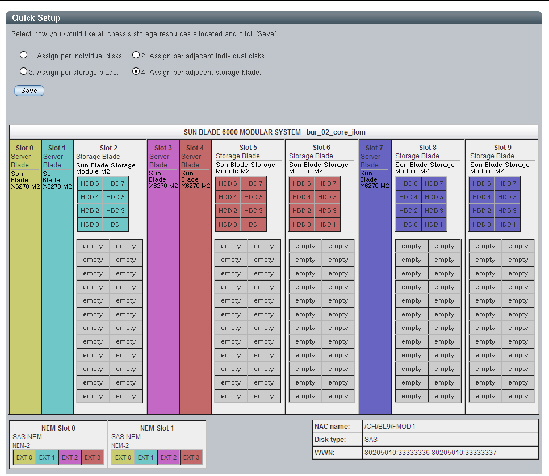Click the Save button
This screenshot has width=549, height=476.
coord(29,91)
